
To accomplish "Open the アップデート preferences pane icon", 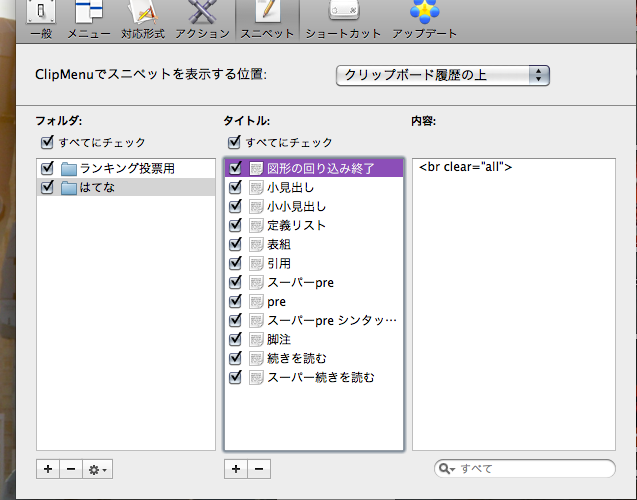I will click(x=425, y=11).
